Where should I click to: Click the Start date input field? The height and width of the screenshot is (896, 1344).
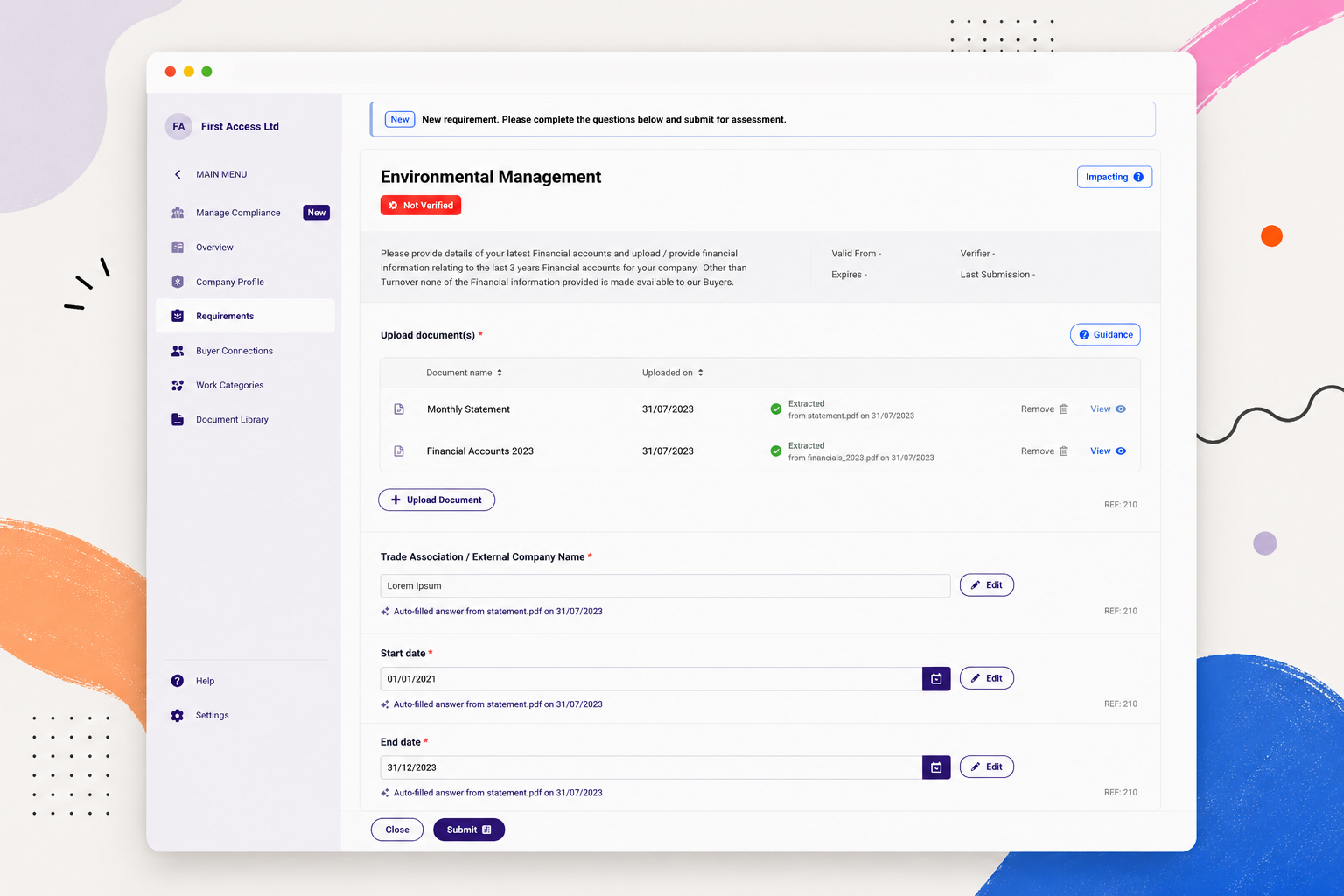[x=652, y=679]
